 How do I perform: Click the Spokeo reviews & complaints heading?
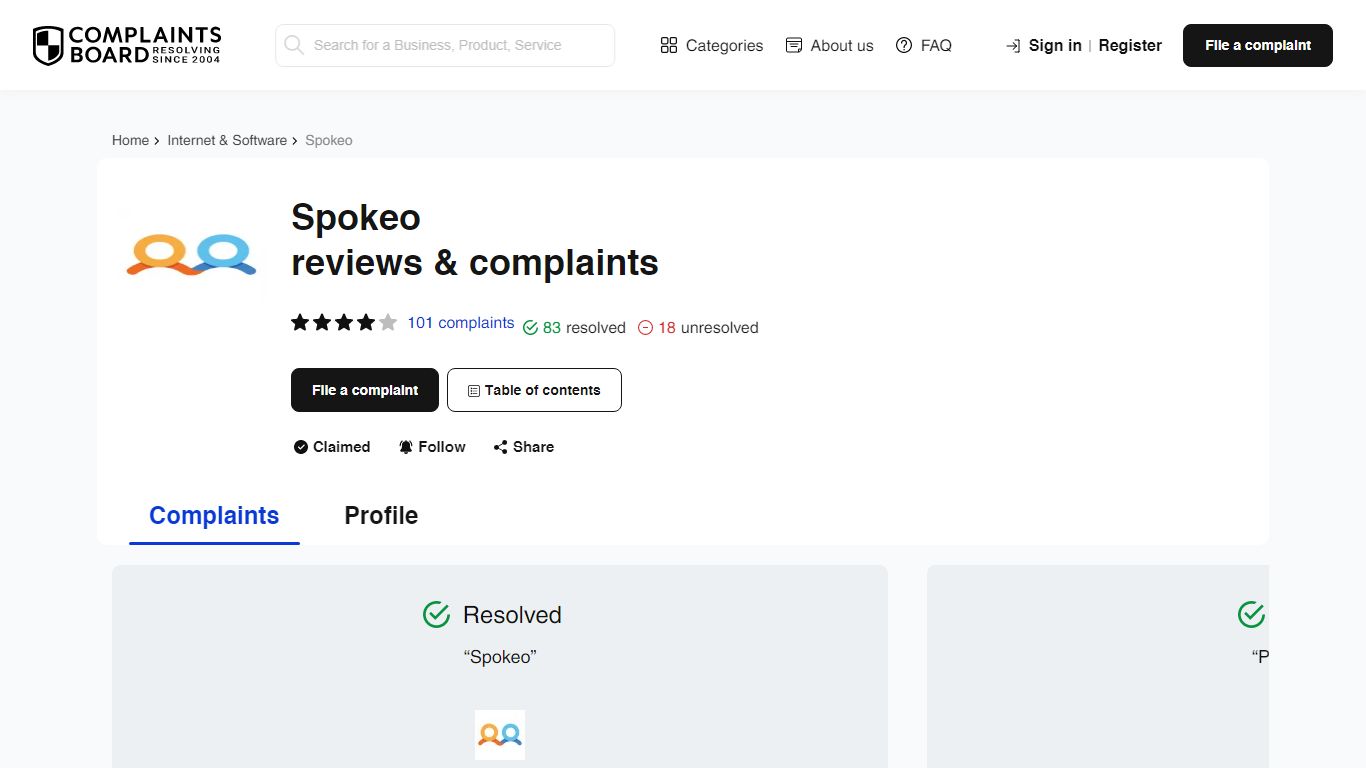pyautogui.click(x=475, y=240)
